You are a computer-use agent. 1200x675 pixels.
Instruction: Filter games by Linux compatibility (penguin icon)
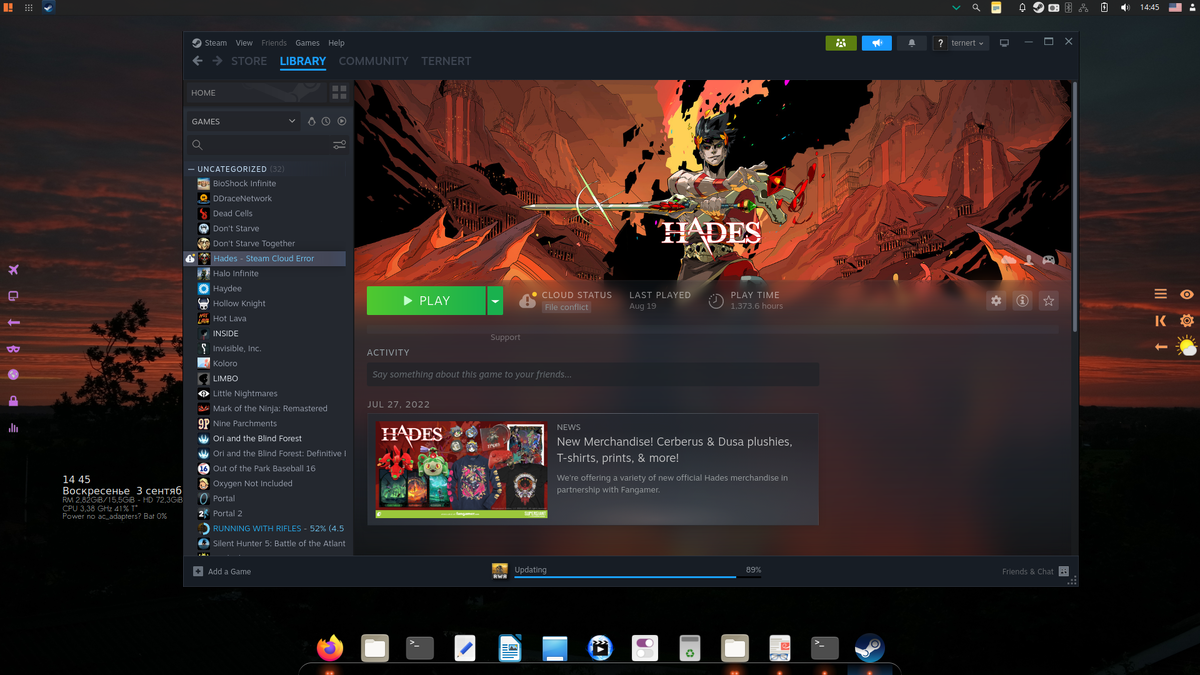click(x=311, y=121)
